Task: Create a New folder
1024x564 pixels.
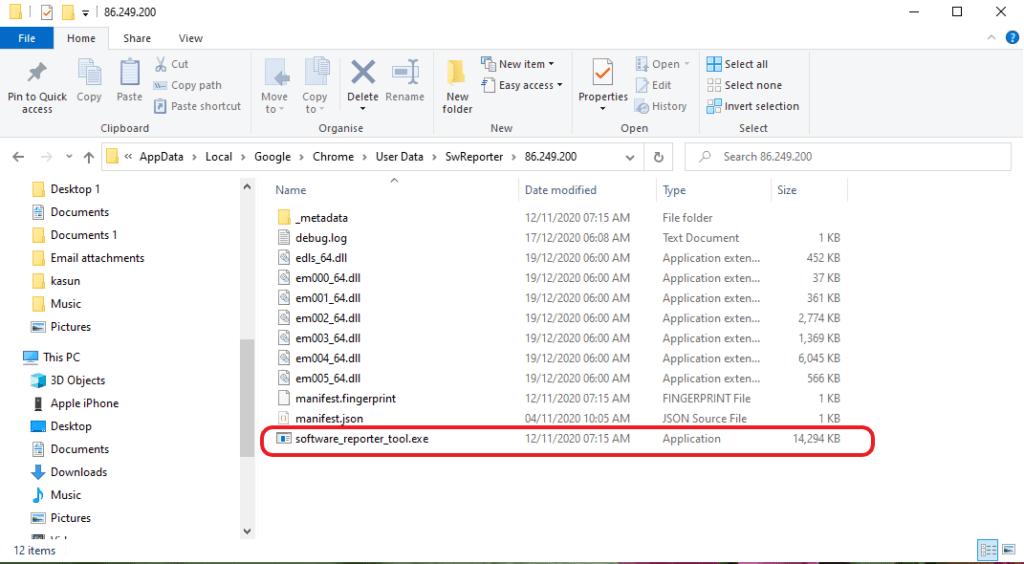Action: coord(457,86)
